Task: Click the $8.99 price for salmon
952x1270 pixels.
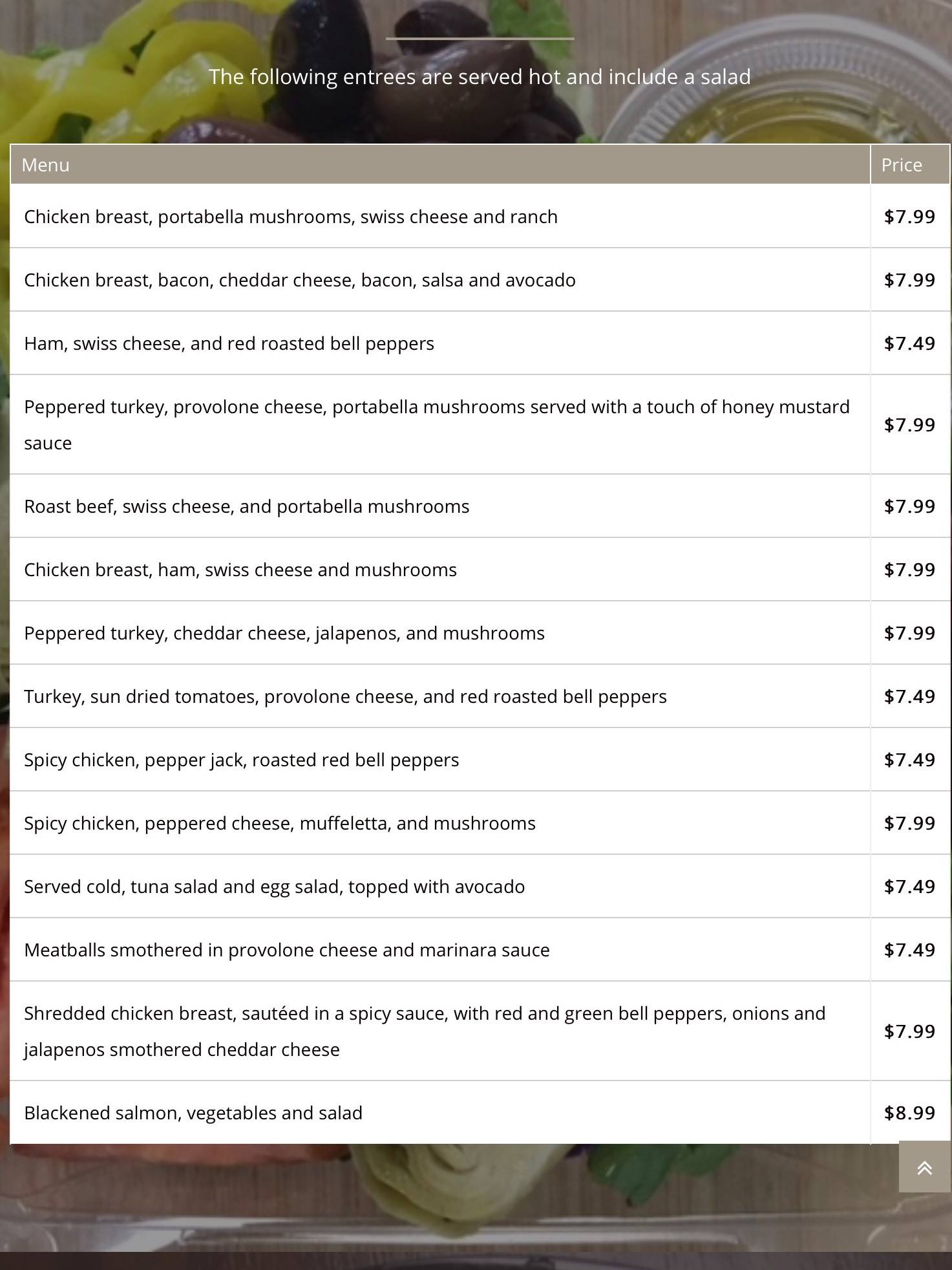Action: click(x=909, y=1113)
